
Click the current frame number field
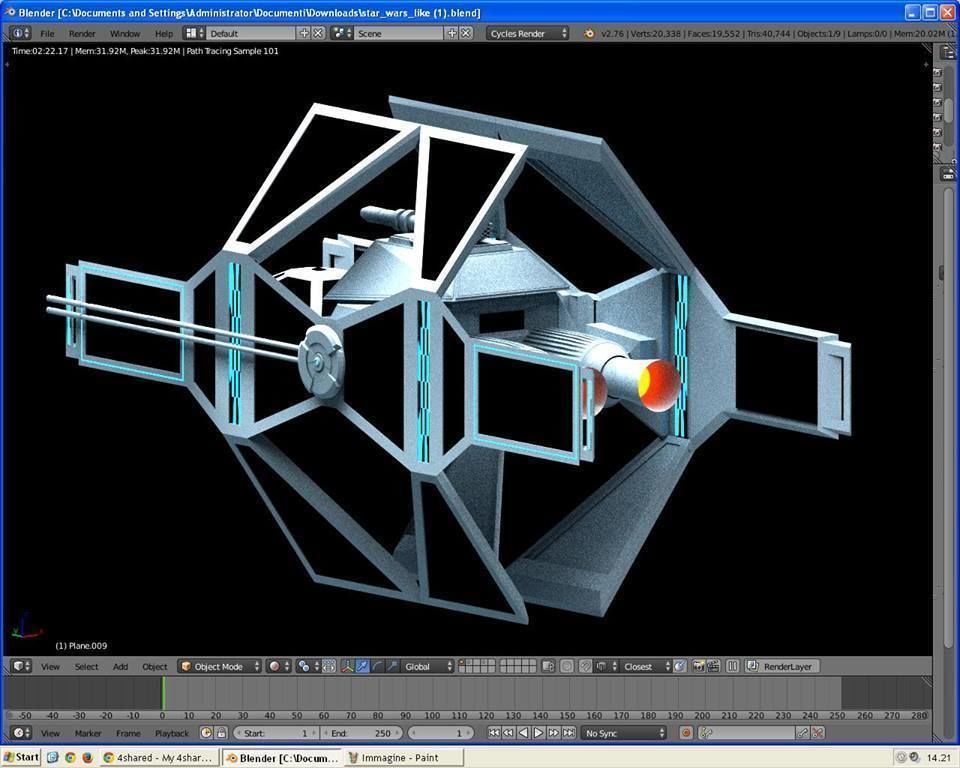pyautogui.click(x=441, y=732)
